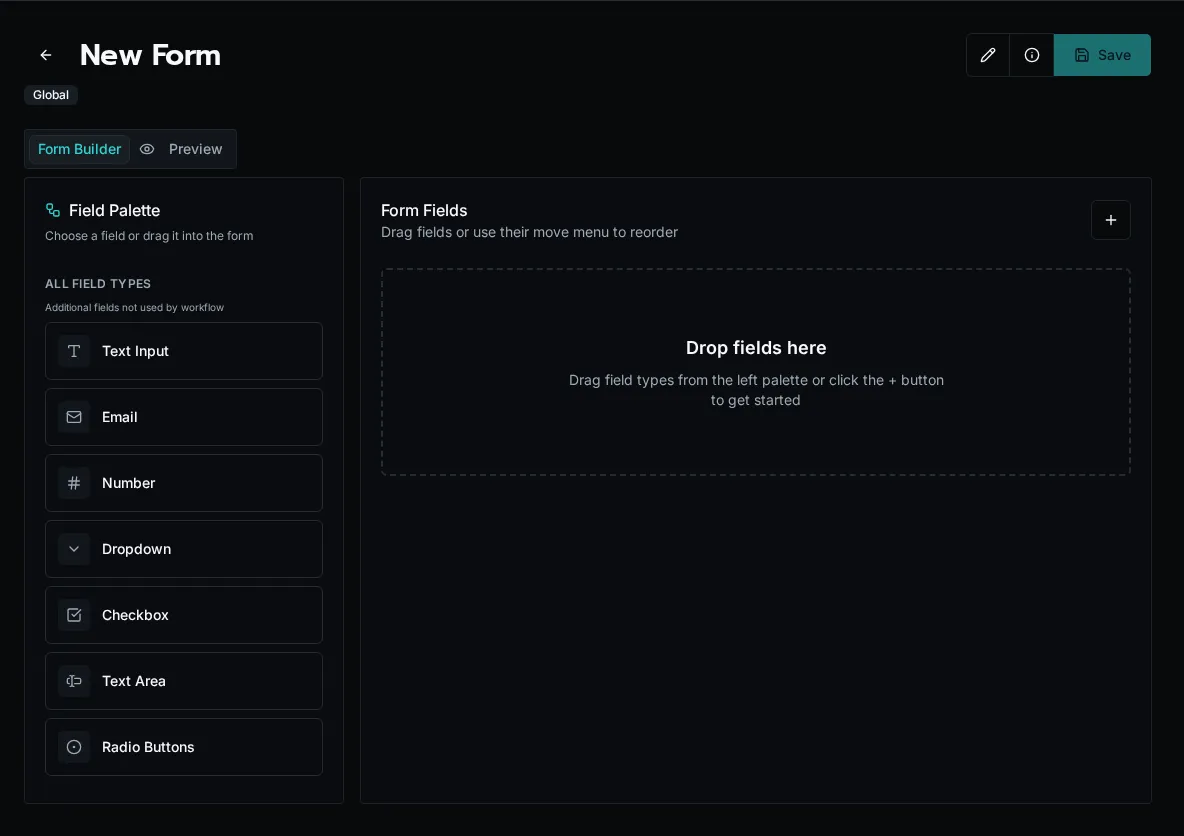
Task: Click the Global badge
Action: [x=51, y=95]
